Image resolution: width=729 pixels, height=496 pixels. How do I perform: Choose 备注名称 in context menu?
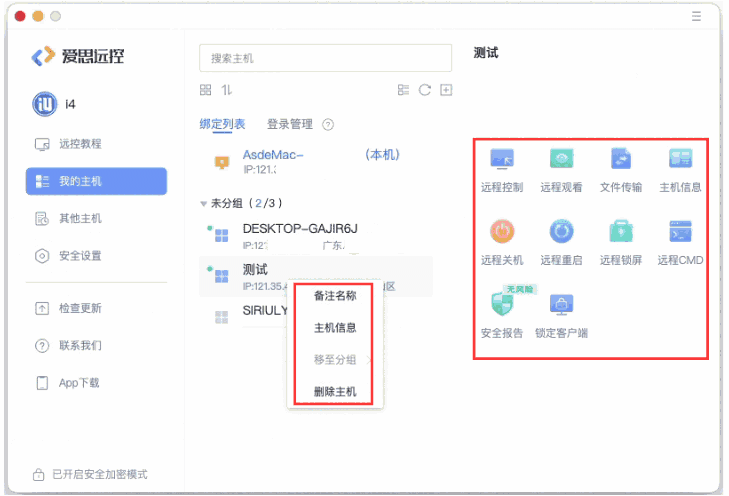(335, 296)
